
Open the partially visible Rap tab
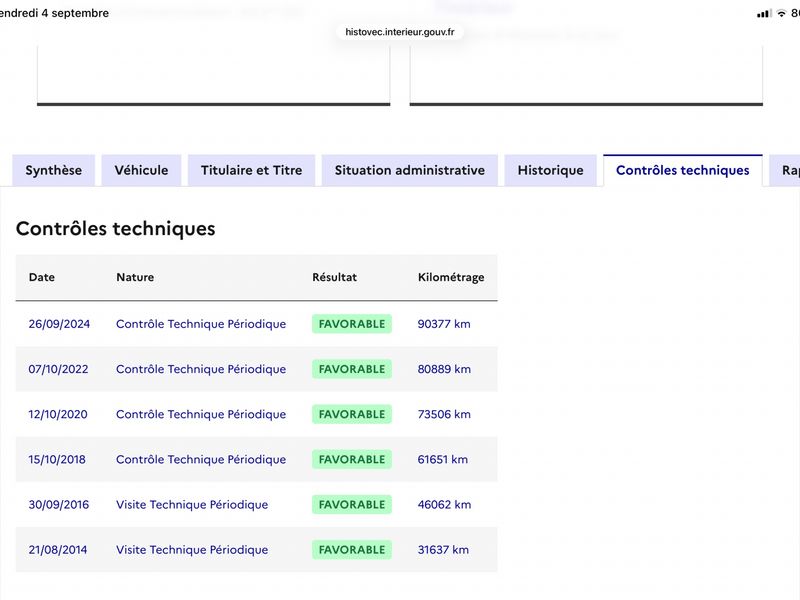pyautogui.click(x=786, y=170)
